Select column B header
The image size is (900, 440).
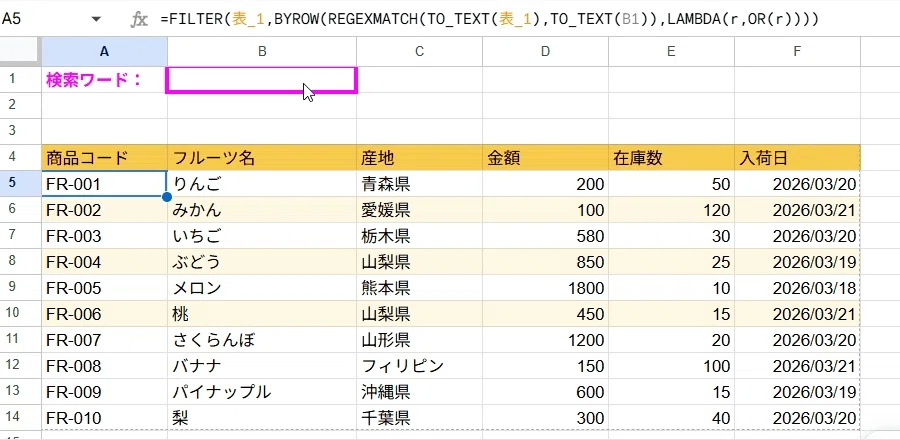pyautogui.click(x=262, y=51)
